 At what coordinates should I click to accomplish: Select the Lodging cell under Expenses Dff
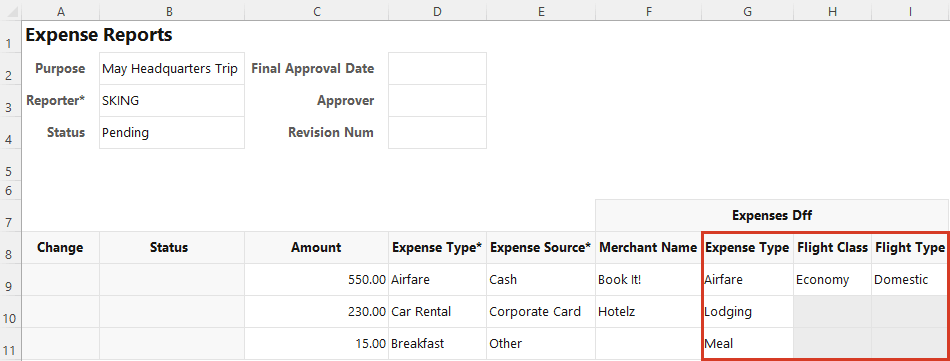(748, 312)
